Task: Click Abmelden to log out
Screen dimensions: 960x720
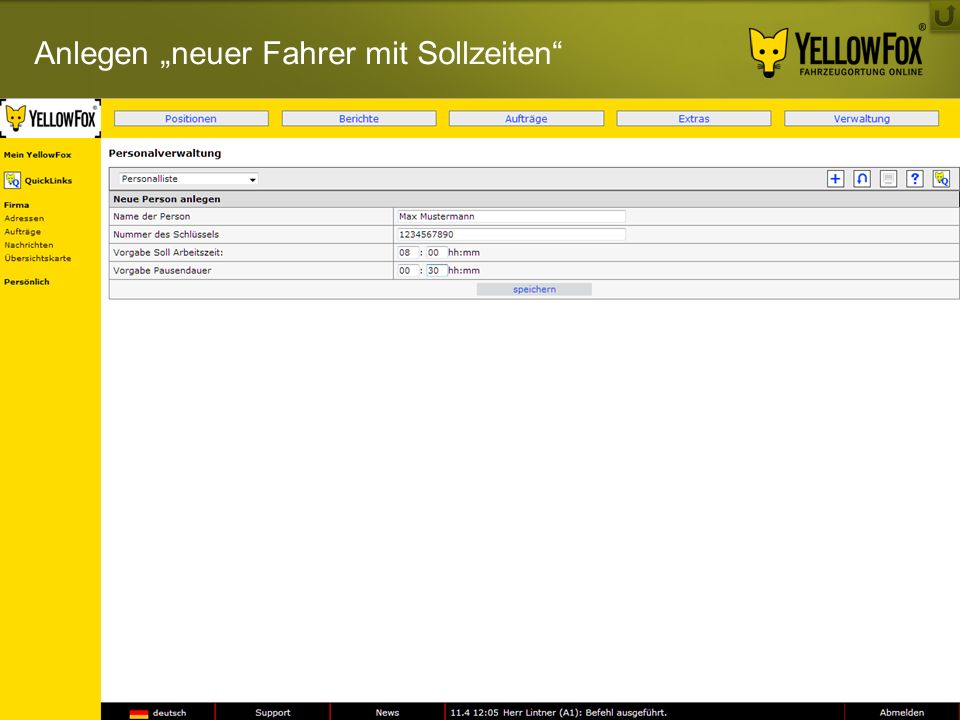Action: click(902, 713)
